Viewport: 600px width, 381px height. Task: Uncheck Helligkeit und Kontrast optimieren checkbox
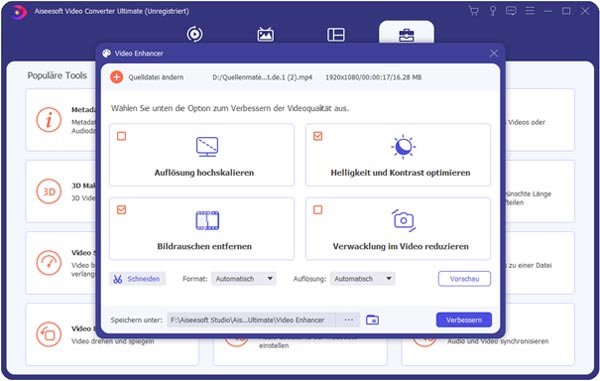[x=318, y=136]
